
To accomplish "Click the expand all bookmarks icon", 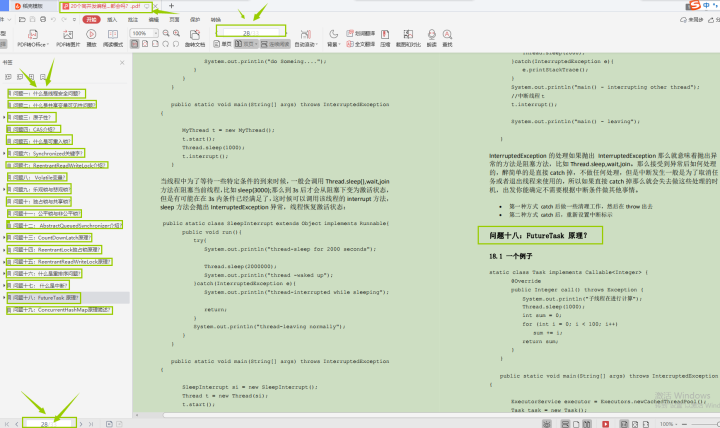I will 8,77.
